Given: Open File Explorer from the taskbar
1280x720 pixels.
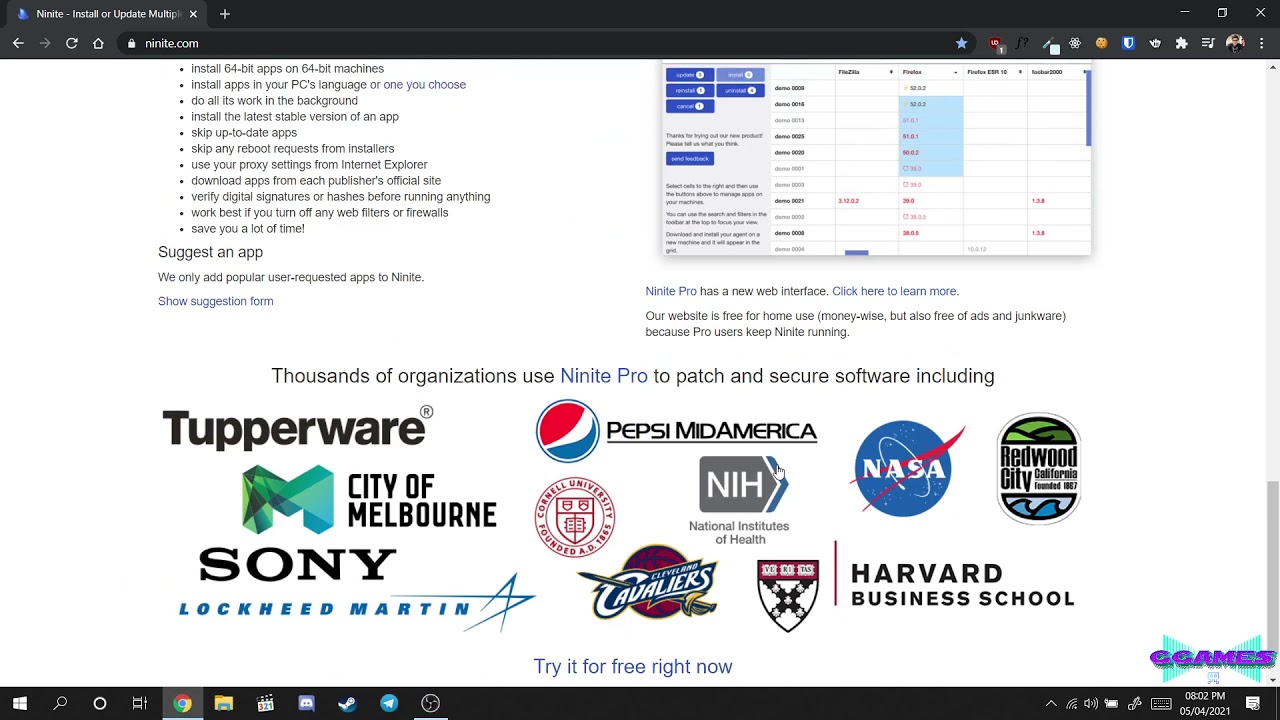Looking at the screenshot, I should 223,703.
